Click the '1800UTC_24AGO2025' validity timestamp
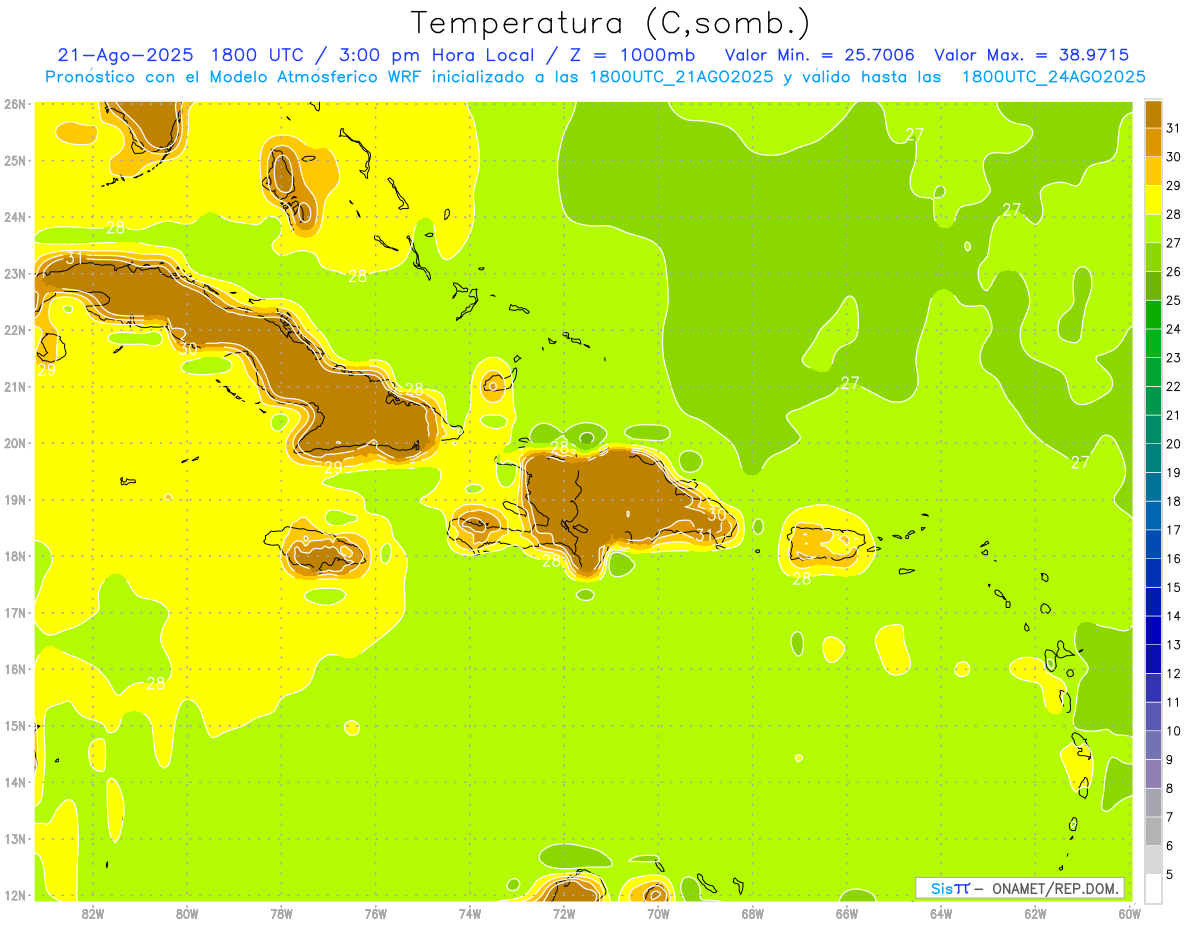Viewport: 1200px width, 927px height. pos(1053,77)
